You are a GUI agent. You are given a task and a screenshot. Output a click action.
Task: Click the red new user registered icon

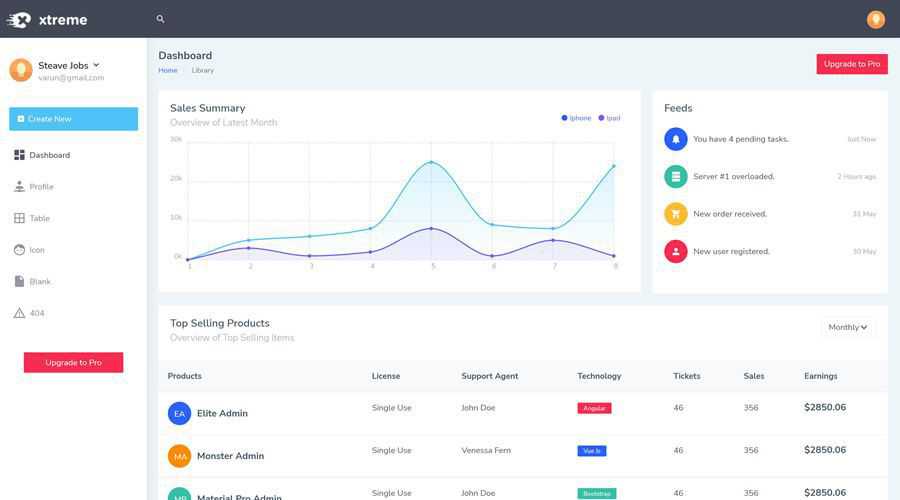tap(676, 251)
